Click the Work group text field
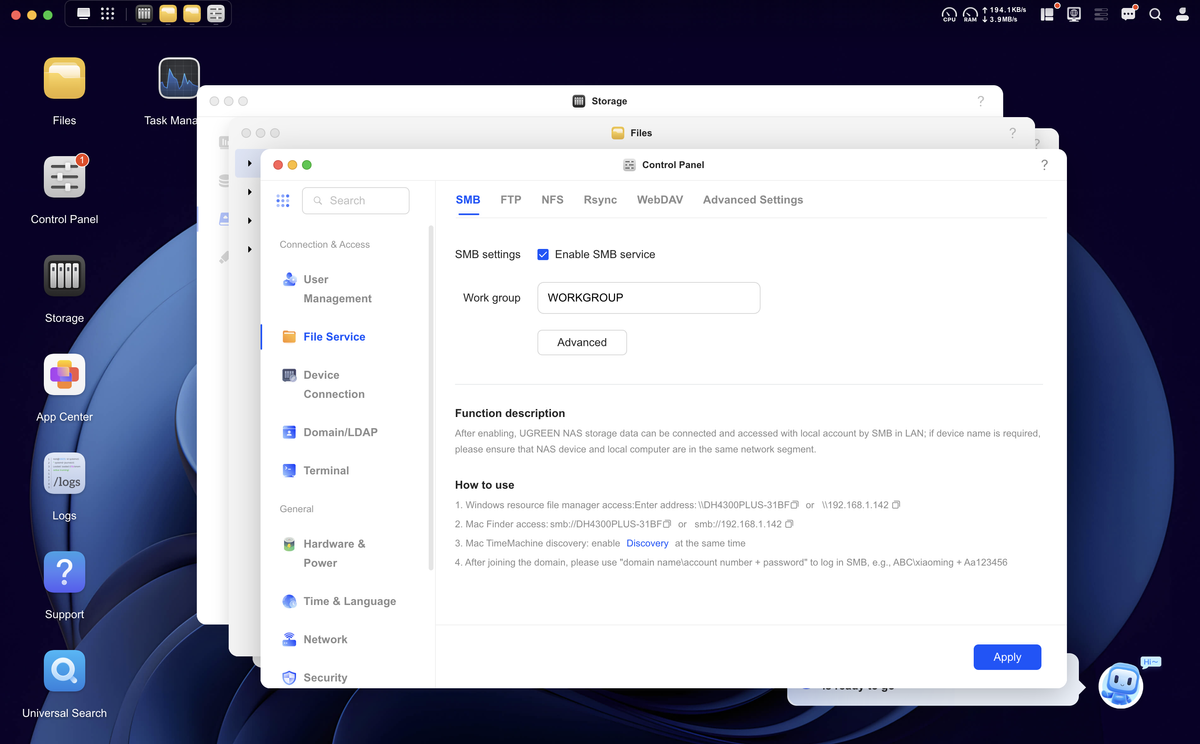1200x744 pixels. pos(649,298)
